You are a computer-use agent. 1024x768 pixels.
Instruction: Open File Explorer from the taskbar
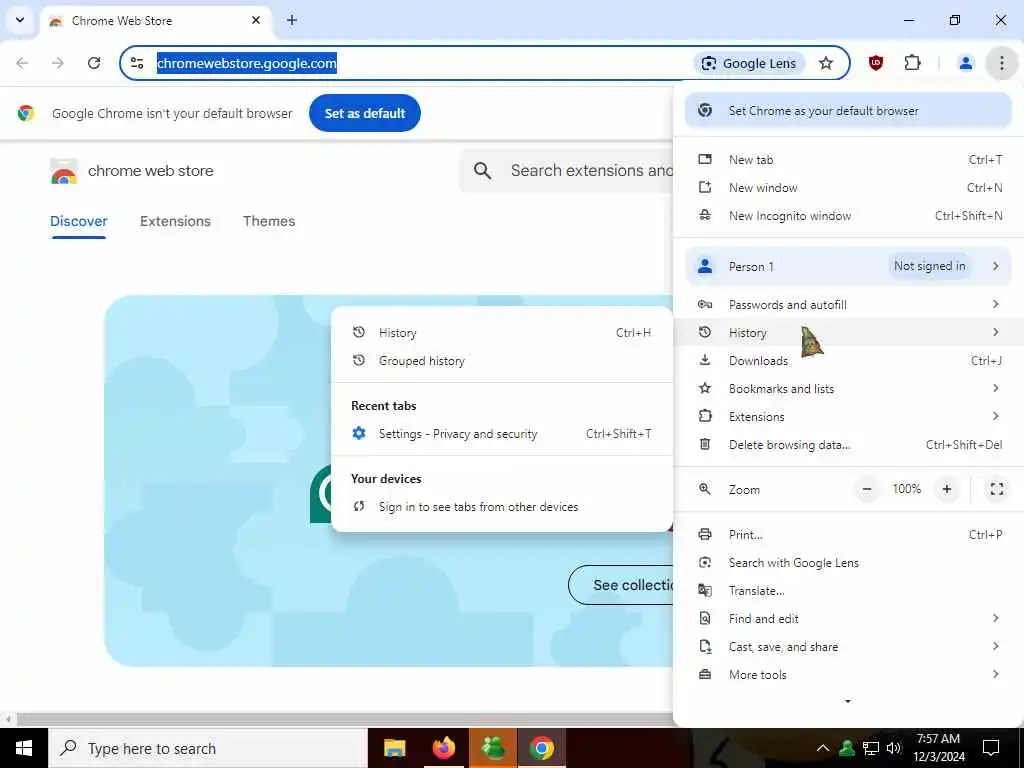[394, 748]
